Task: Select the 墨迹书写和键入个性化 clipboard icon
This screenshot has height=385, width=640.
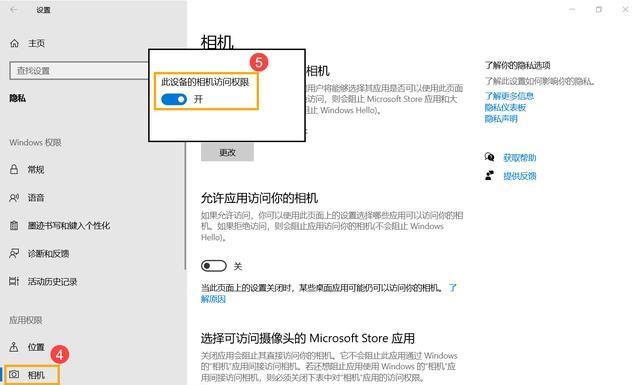Action: point(14,225)
